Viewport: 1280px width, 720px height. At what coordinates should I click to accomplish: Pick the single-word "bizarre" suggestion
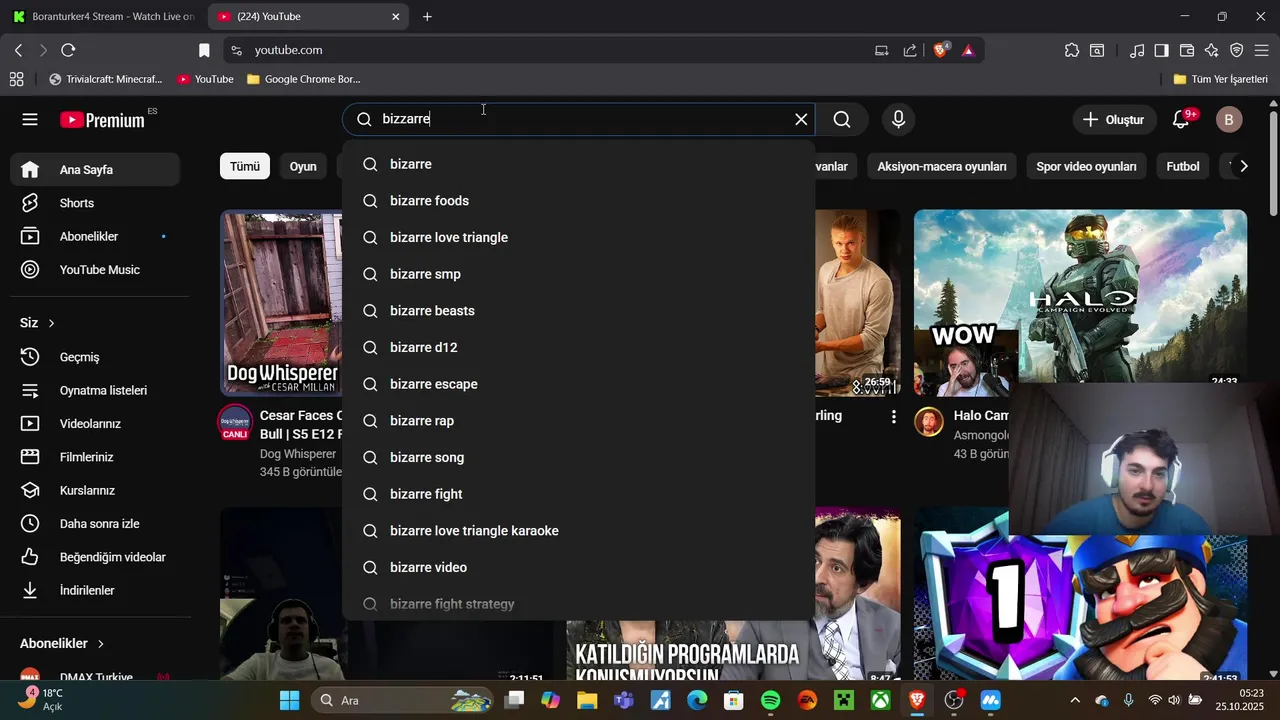(578, 164)
